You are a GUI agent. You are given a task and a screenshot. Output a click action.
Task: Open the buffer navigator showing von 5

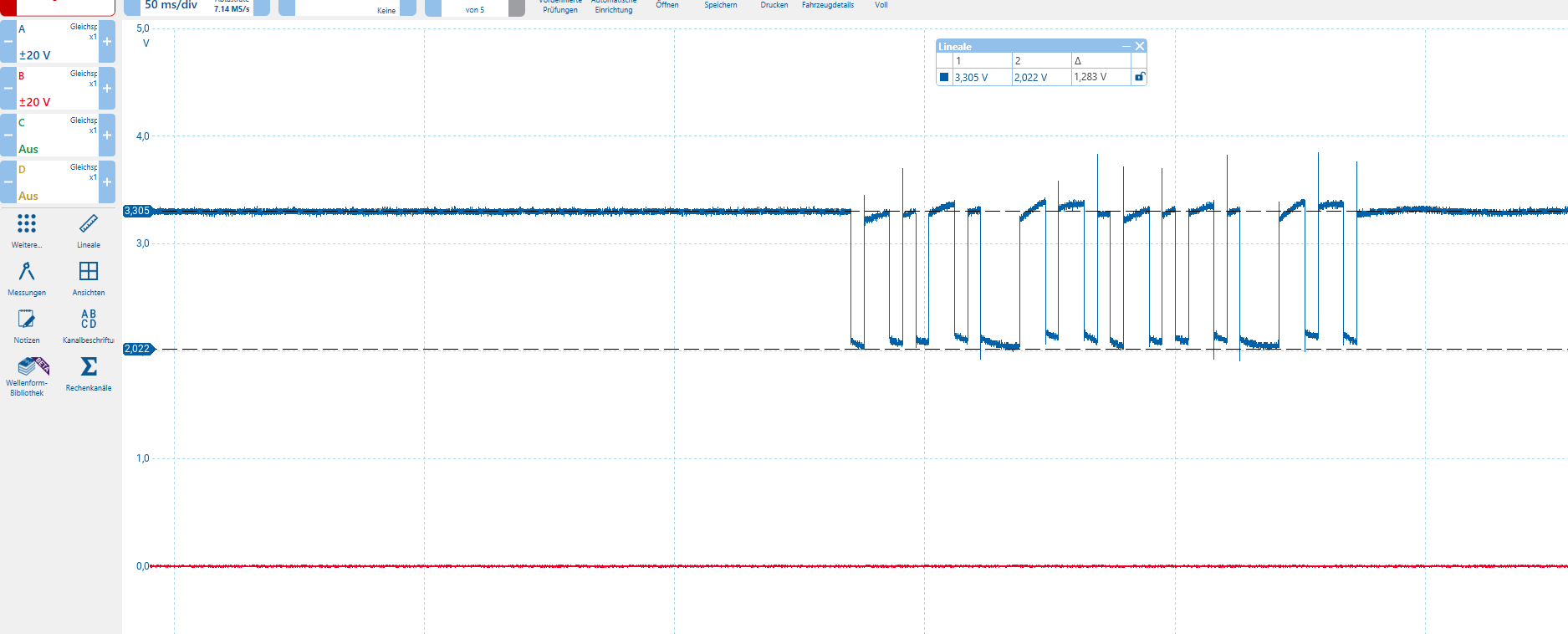[475, 8]
